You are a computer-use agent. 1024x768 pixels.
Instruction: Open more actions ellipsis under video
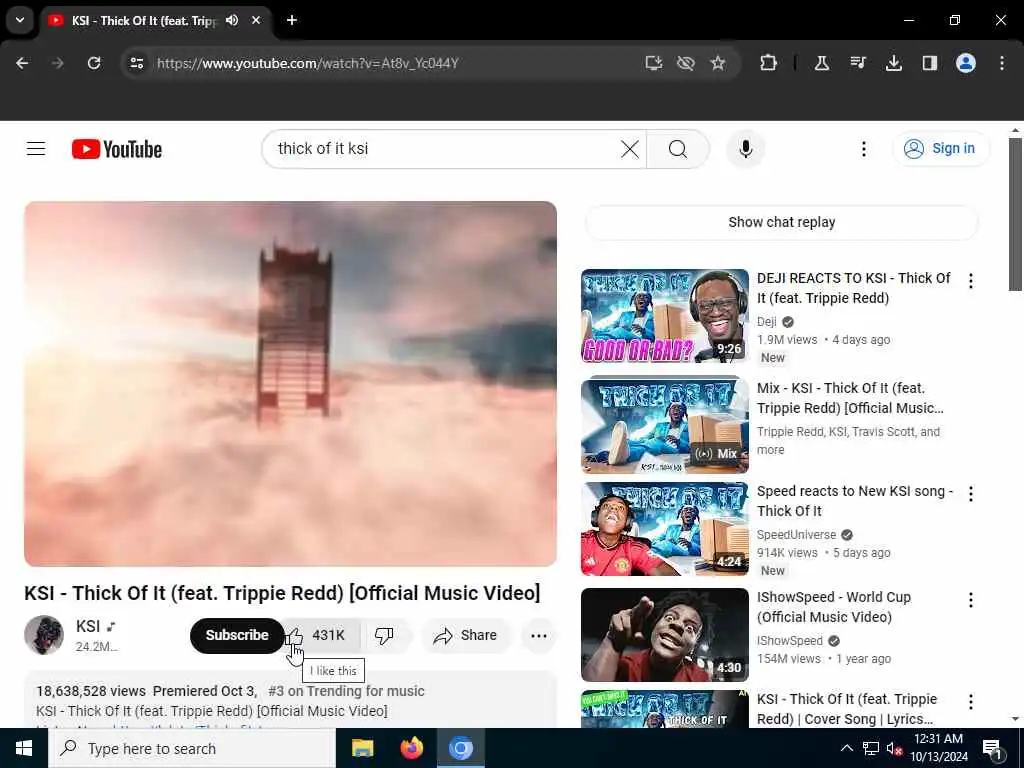538,635
